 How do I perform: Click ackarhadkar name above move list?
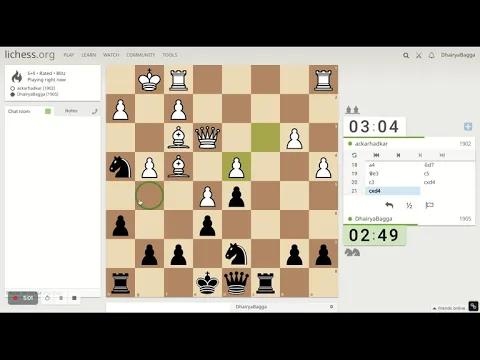click(371, 144)
